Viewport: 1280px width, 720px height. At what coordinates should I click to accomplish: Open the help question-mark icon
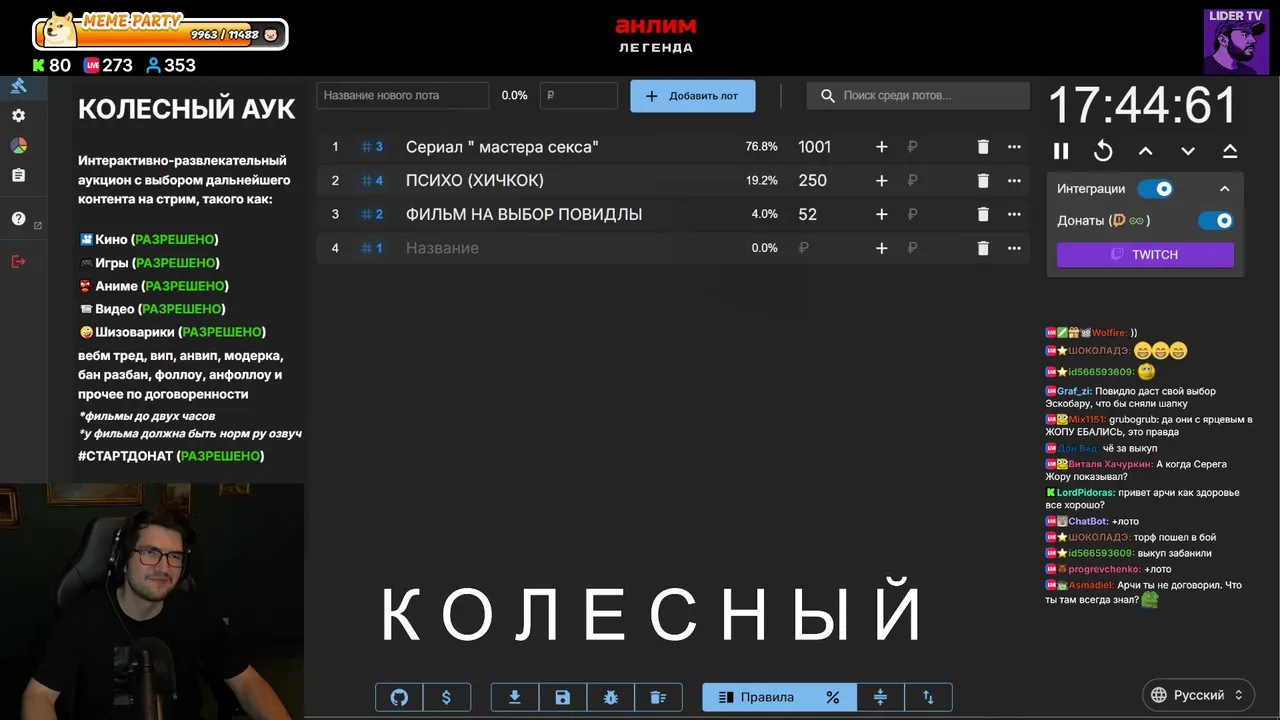point(18,219)
